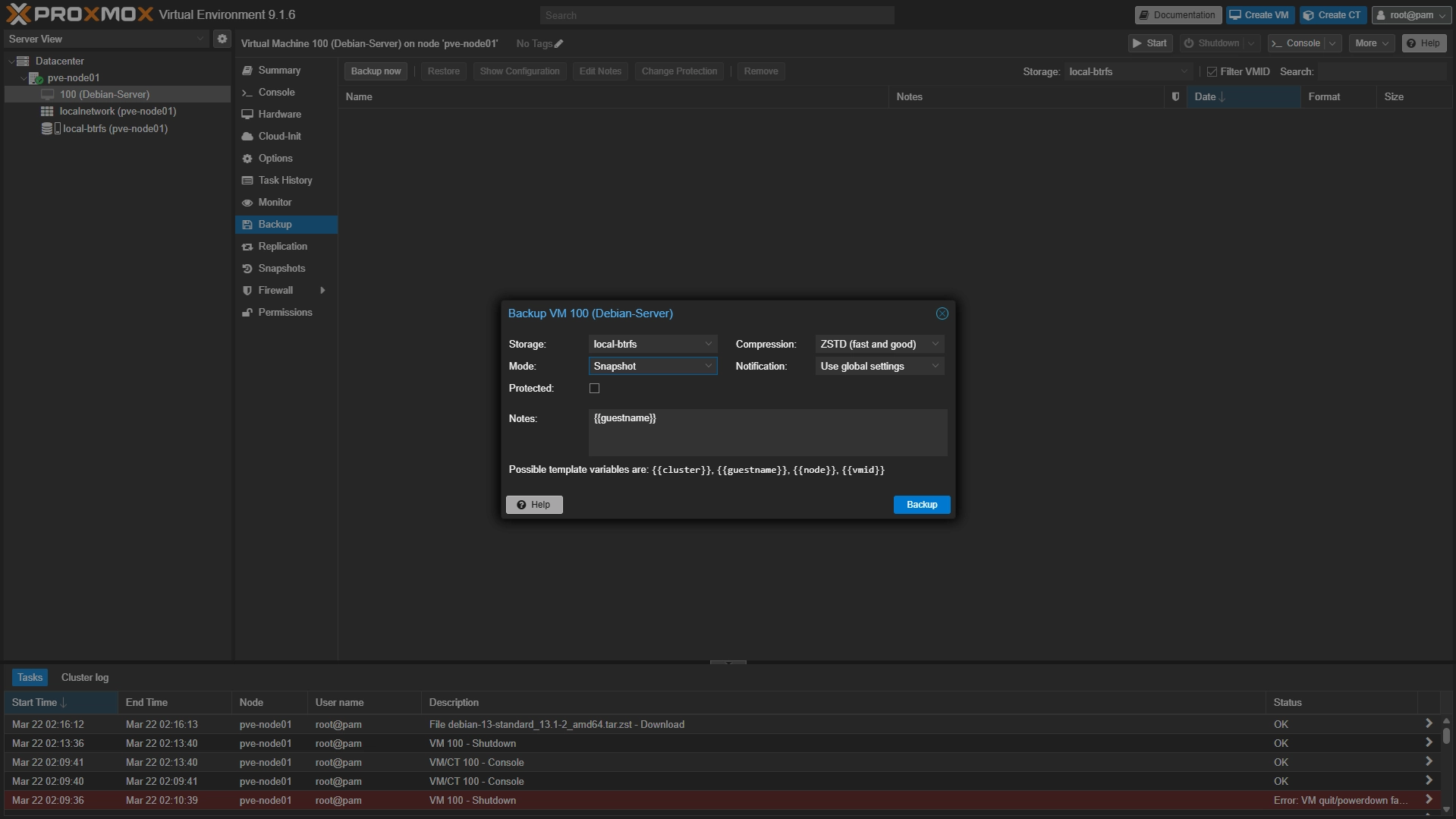Open the Notification dropdown
This screenshot has width=1456, height=819.
click(935, 366)
